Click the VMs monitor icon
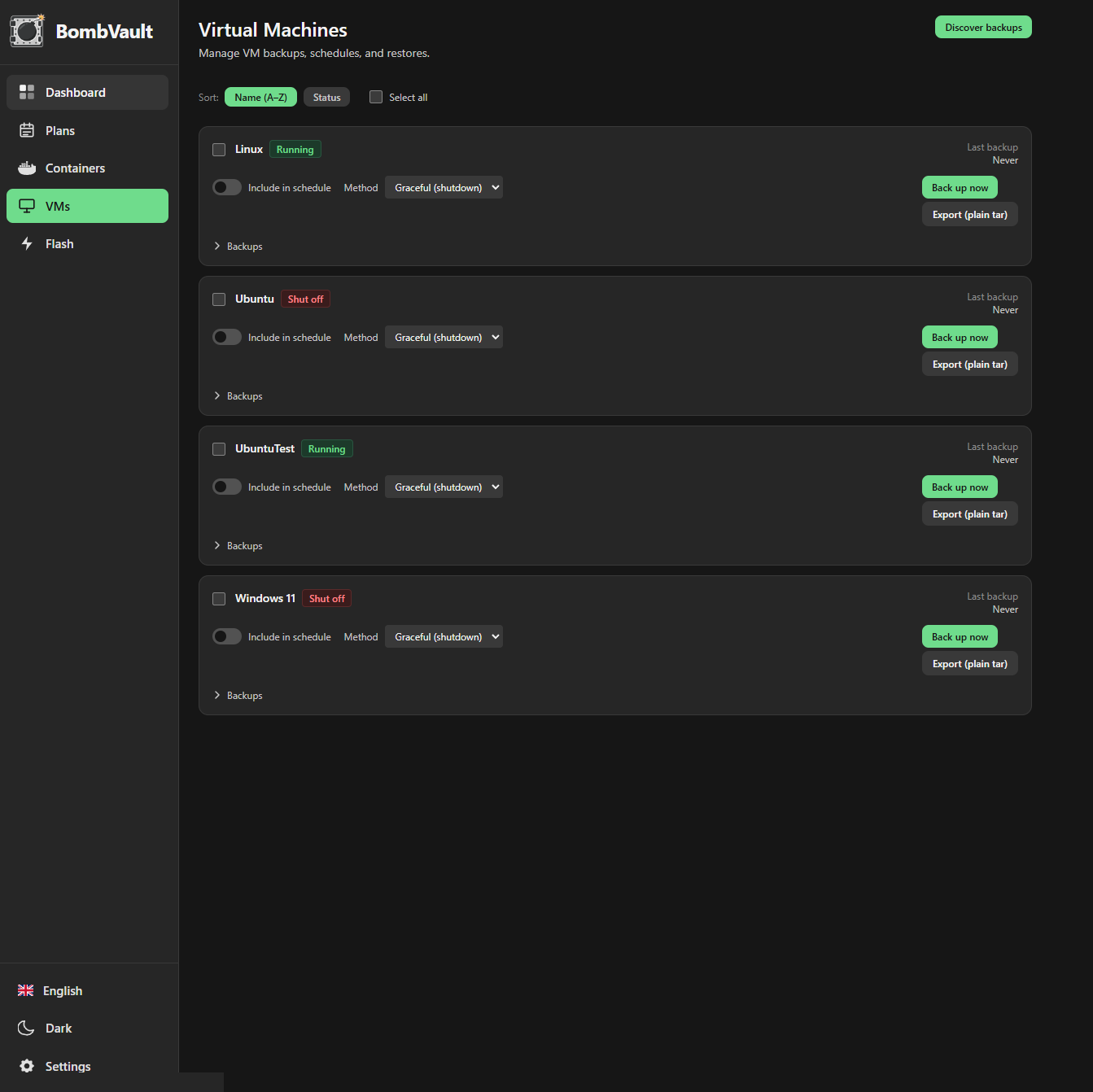The image size is (1093, 1092). pyautogui.click(x=27, y=206)
